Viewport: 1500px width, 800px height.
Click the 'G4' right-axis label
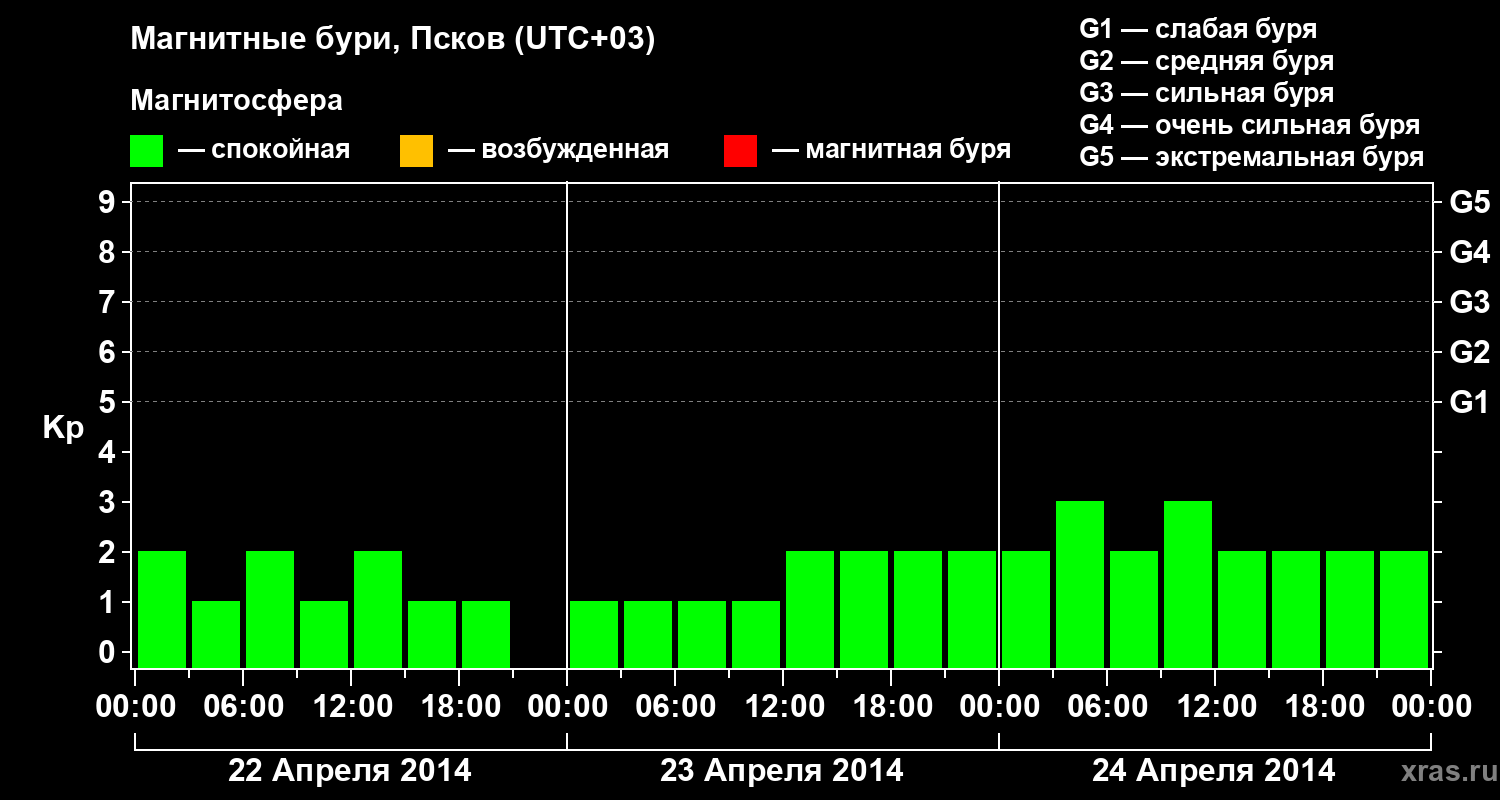point(1470,252)
